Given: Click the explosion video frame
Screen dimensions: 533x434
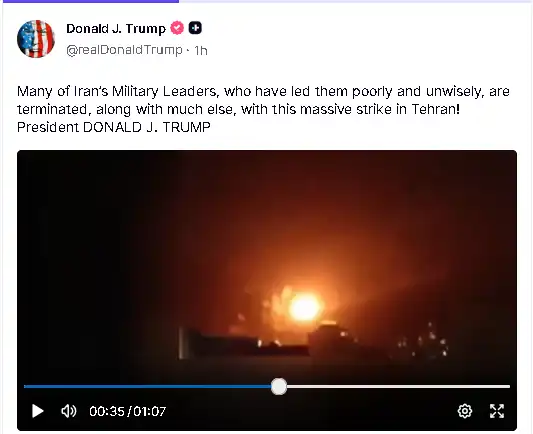Looking at the screenshot, I should click(x=267, y=265).
